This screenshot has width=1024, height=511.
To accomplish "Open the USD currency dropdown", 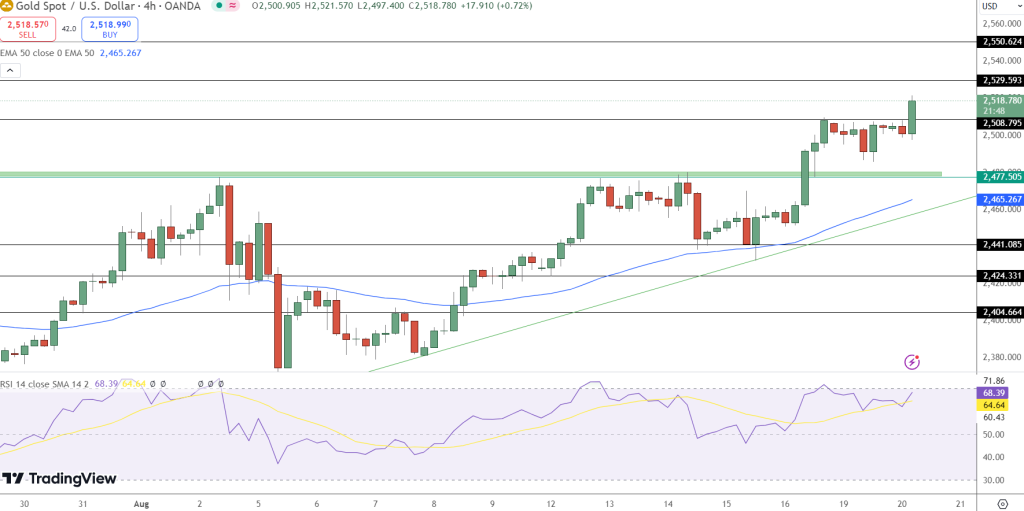I will pos(990,6).
